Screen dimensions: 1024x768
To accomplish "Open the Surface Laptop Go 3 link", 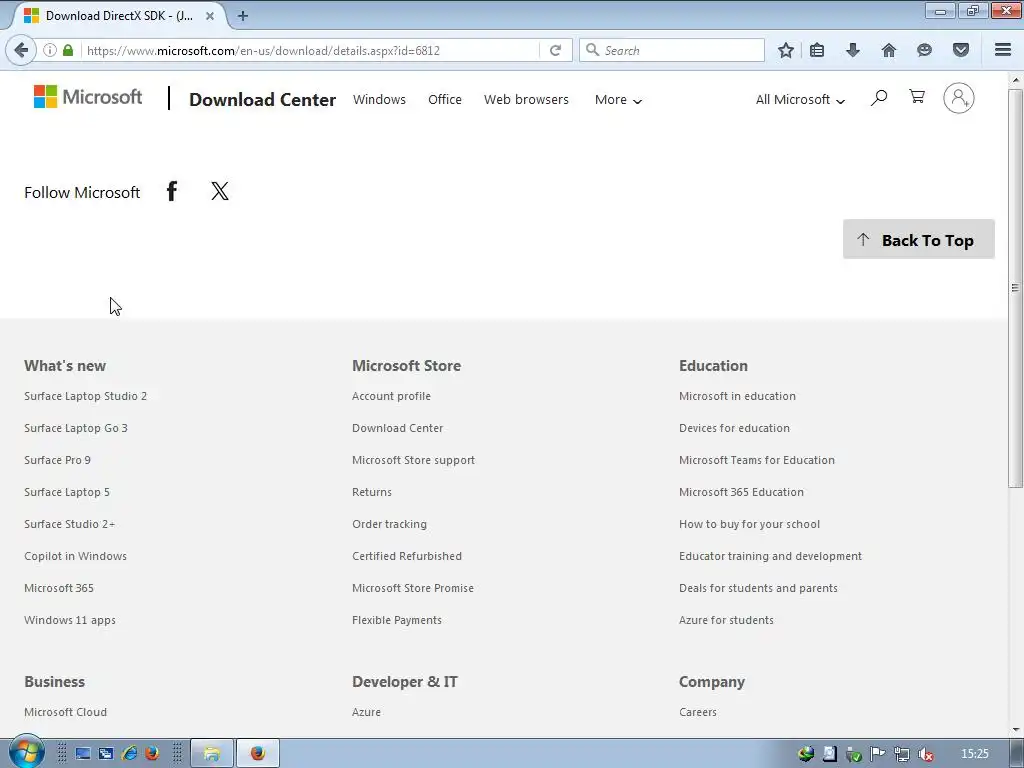I will pos(76,428).
